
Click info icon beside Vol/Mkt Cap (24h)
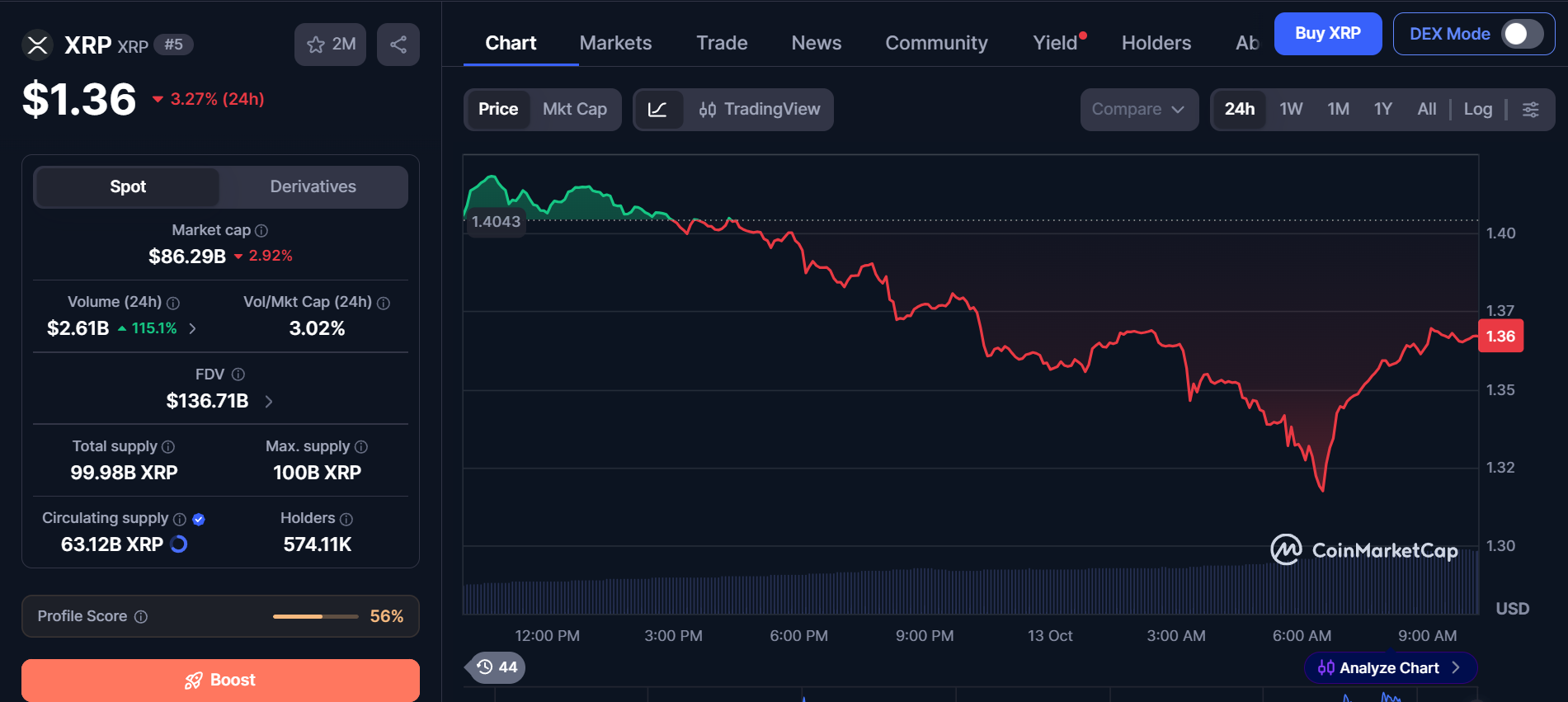tap(384, 304)
